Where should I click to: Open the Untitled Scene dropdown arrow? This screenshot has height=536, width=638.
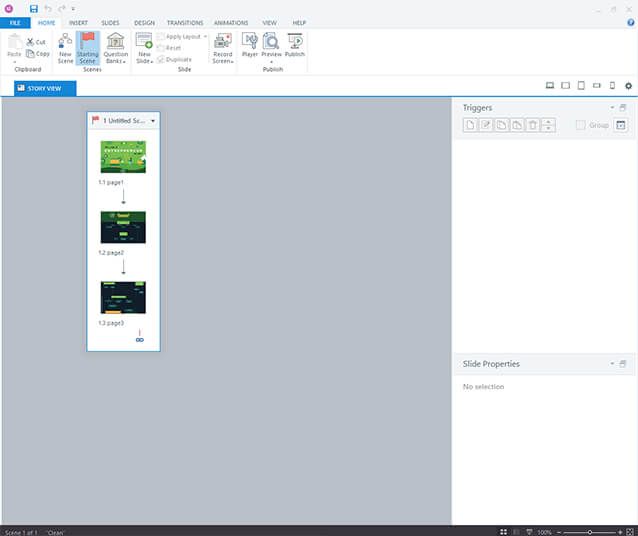(x=153, y=121)
